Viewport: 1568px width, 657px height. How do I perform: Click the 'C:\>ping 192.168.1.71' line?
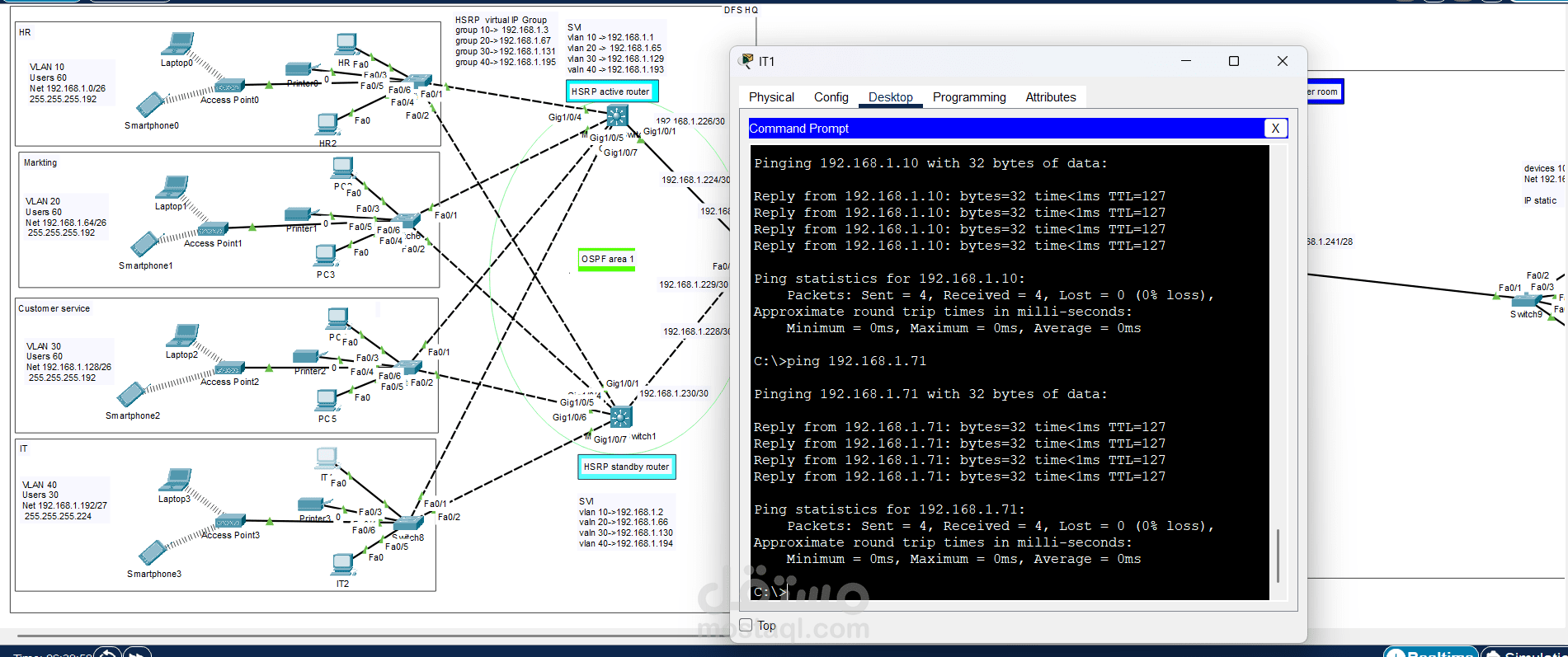[840, 361]
